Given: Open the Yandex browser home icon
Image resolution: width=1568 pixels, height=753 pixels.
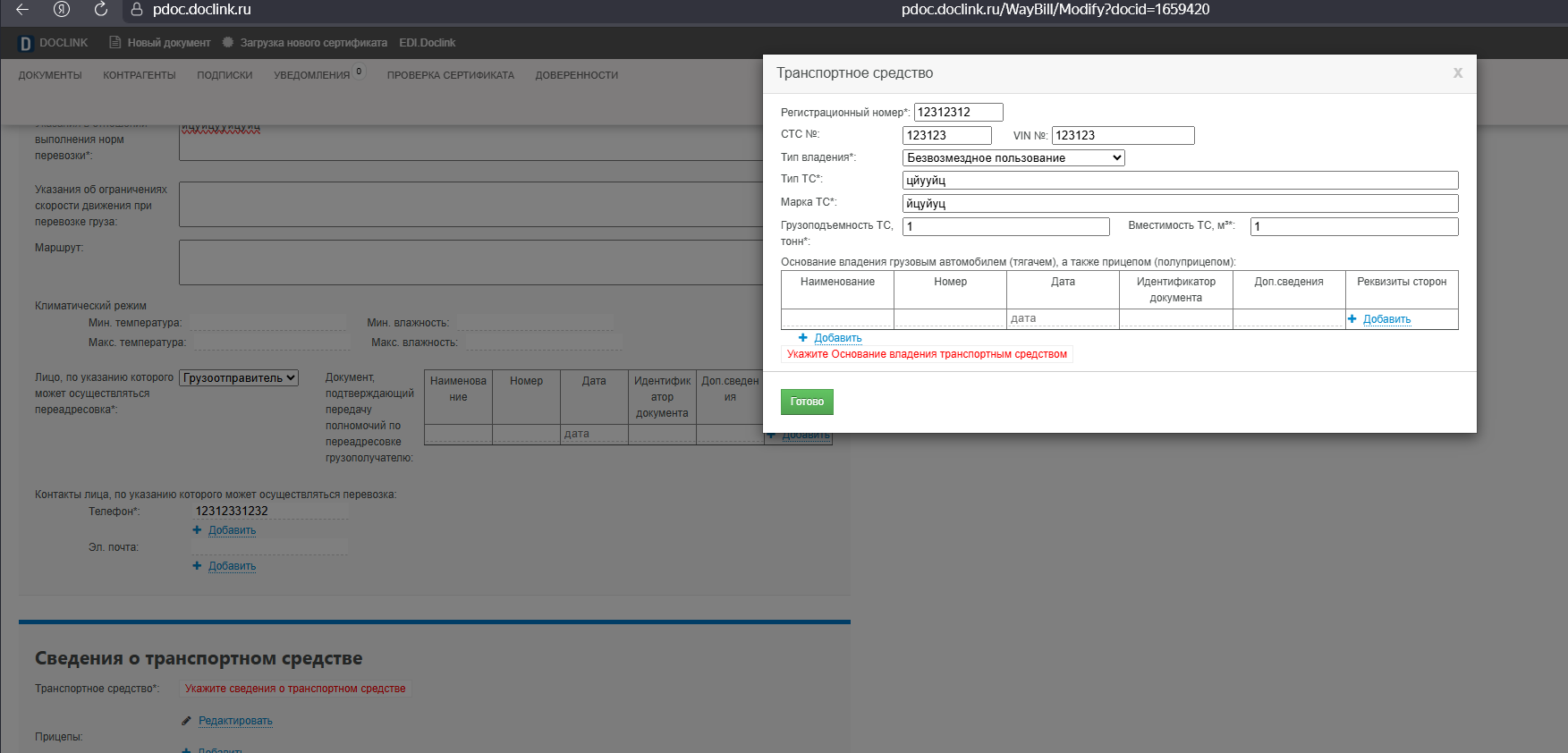Looking at the screenshot, I should (x=62, y=10).
